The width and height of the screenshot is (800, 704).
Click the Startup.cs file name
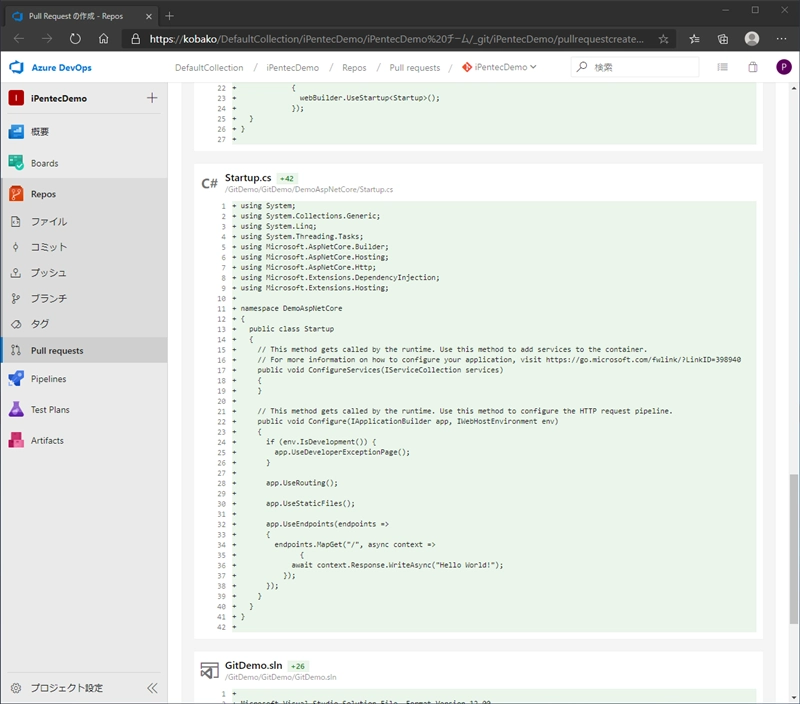coord(248,178)
